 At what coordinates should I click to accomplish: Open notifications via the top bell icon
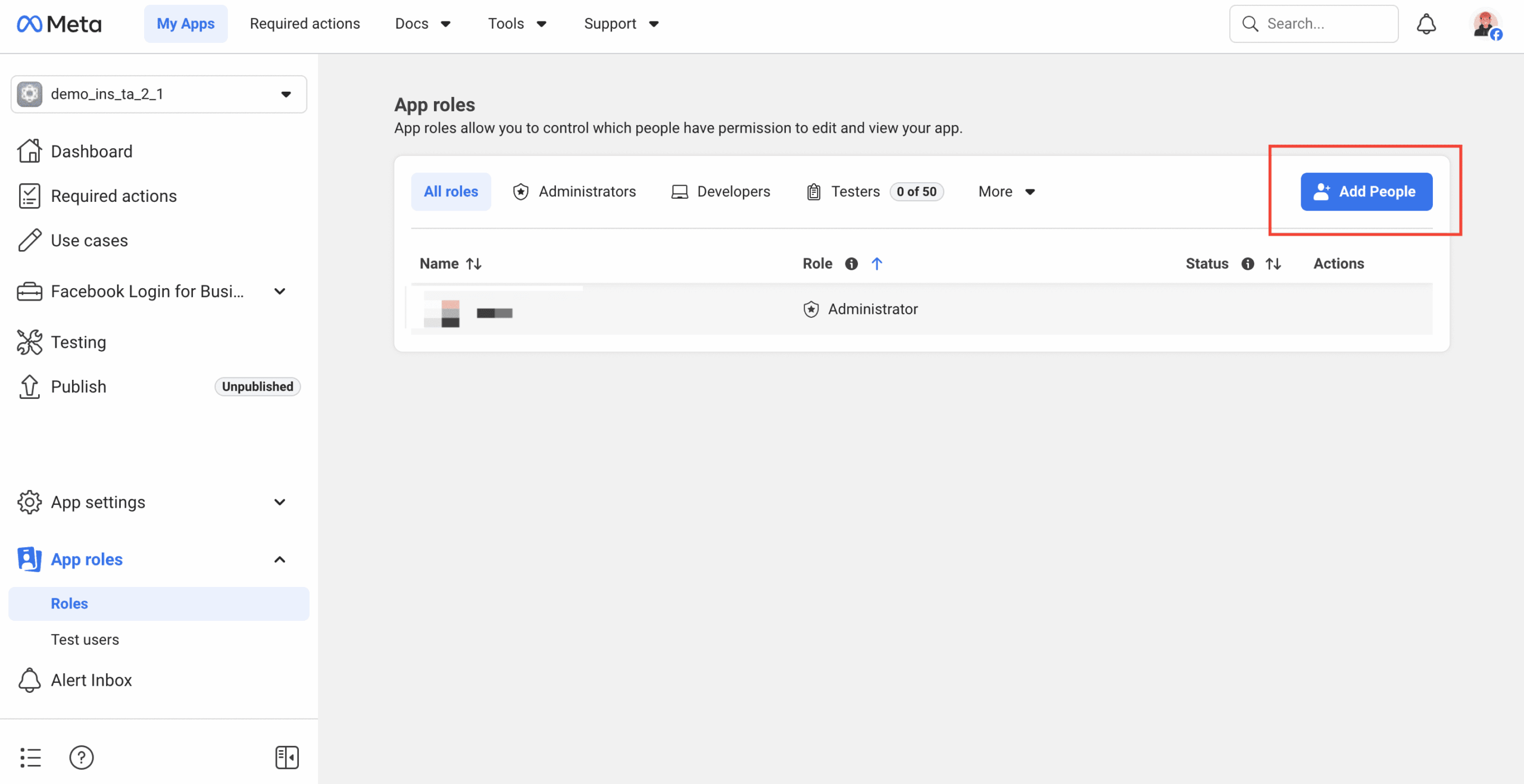[1426, 23]
